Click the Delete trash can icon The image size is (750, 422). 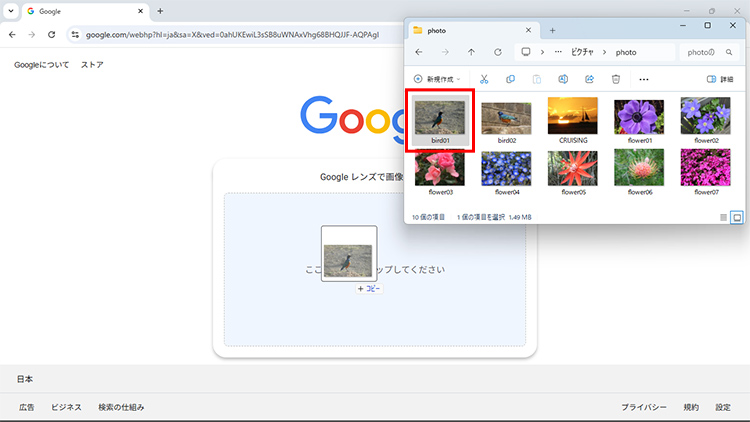tap(616, 79)
